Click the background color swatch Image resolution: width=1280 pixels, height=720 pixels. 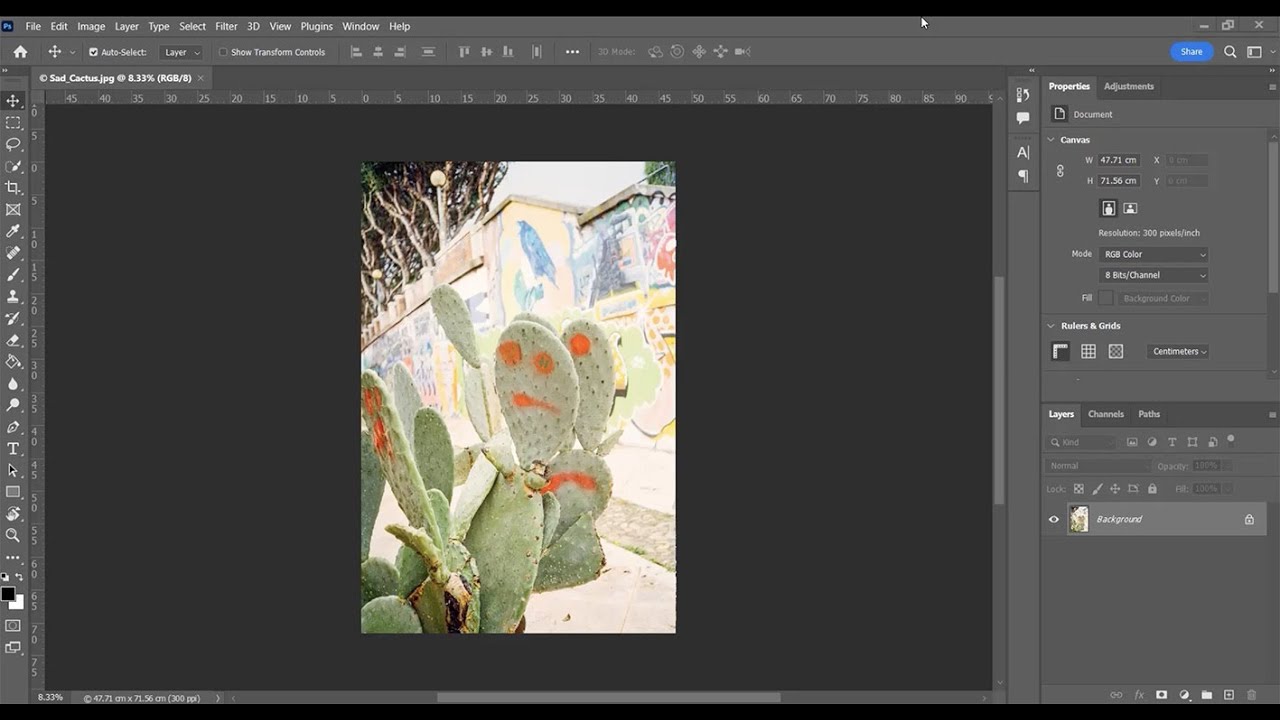coord(19,603)
